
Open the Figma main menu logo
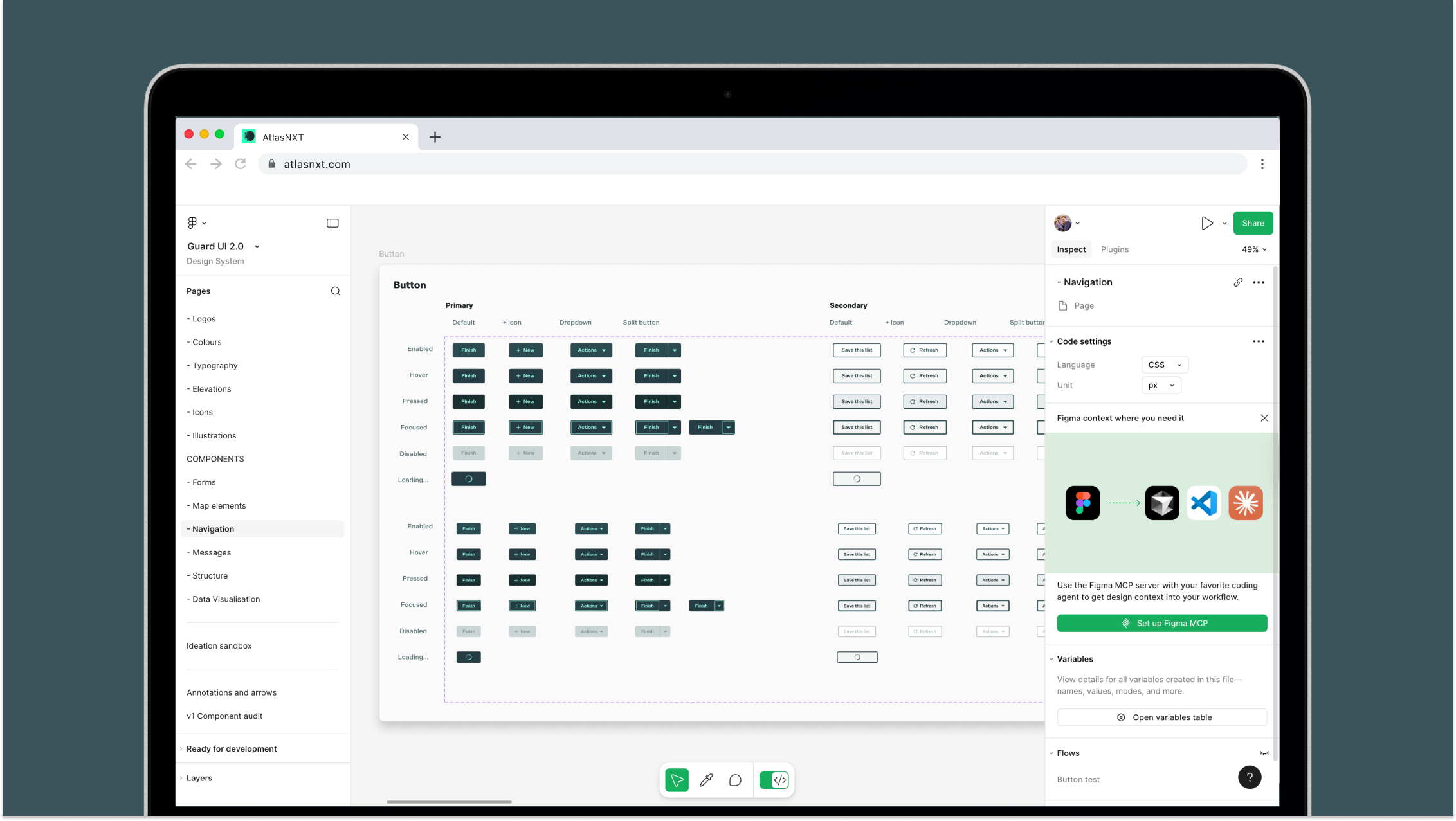tap(193, 222)
